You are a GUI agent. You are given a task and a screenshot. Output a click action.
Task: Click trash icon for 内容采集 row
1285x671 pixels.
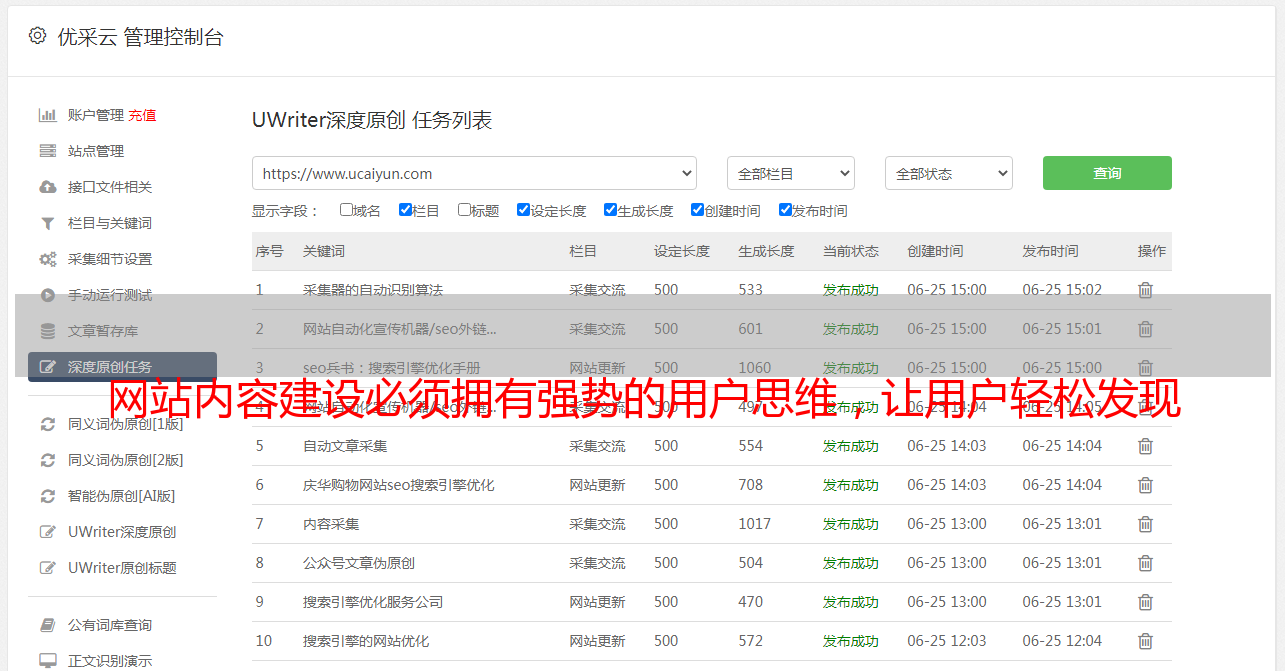pyautogui.click(x=1145, y=524)
